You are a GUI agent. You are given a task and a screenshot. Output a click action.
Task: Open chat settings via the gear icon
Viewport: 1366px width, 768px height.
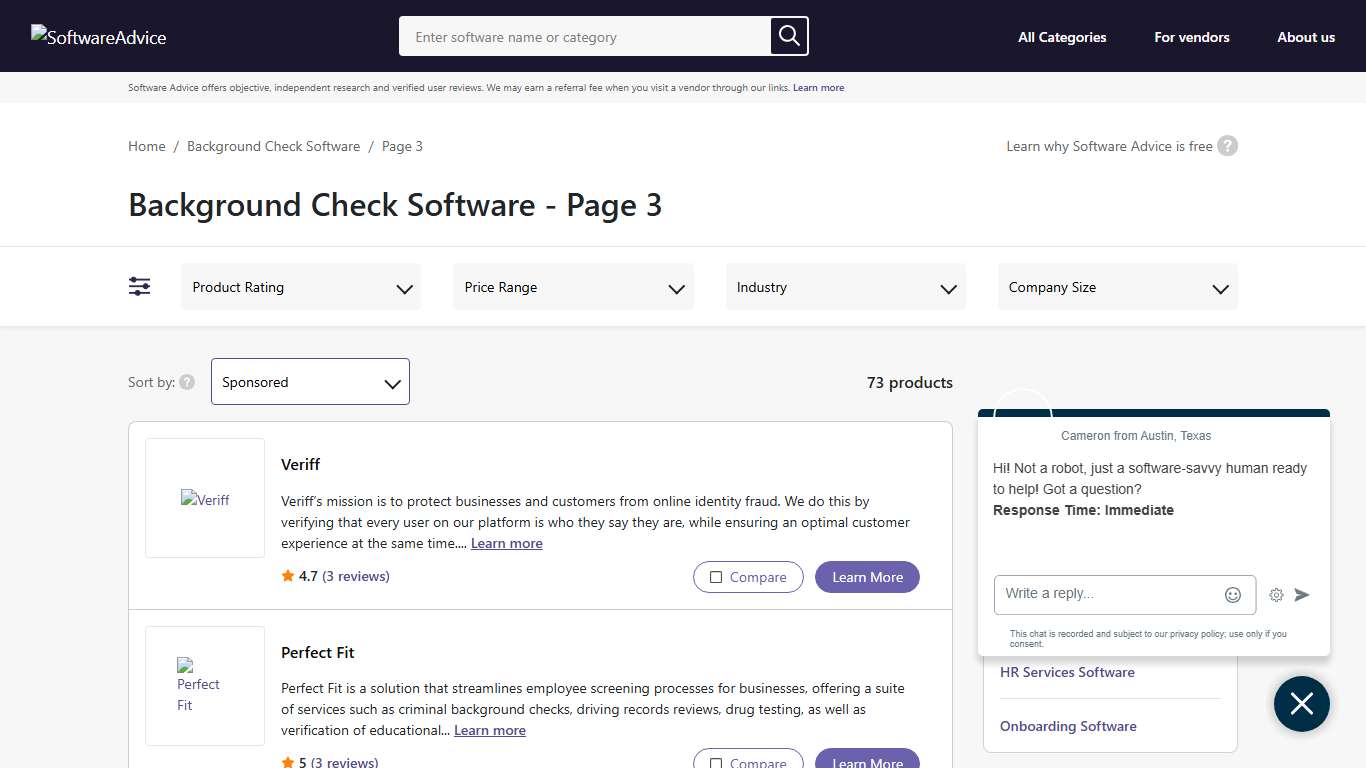coord(1276,594)
